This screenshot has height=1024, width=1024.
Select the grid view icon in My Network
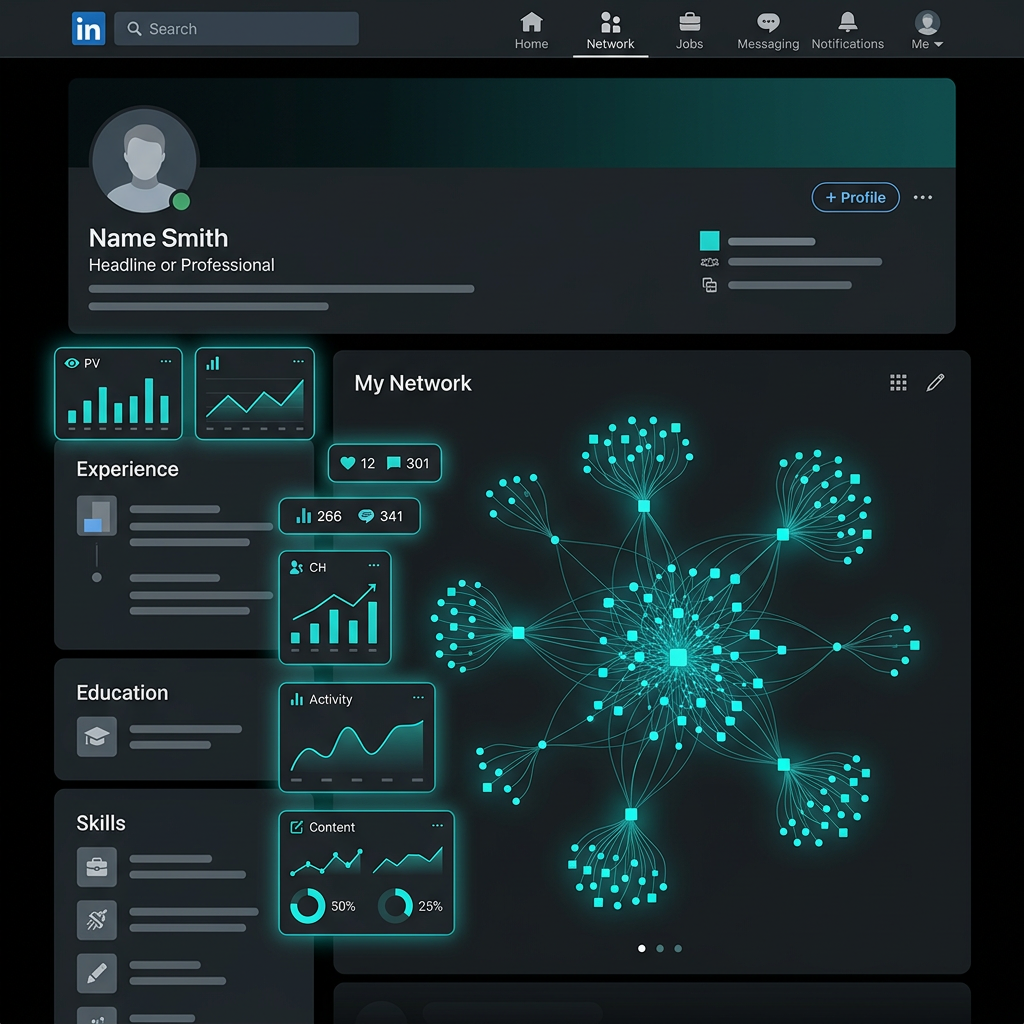pos(898,382)
